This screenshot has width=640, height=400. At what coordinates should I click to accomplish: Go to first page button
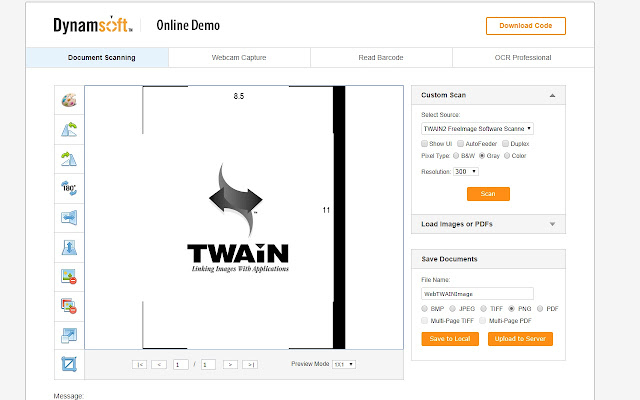coord(140,364)
